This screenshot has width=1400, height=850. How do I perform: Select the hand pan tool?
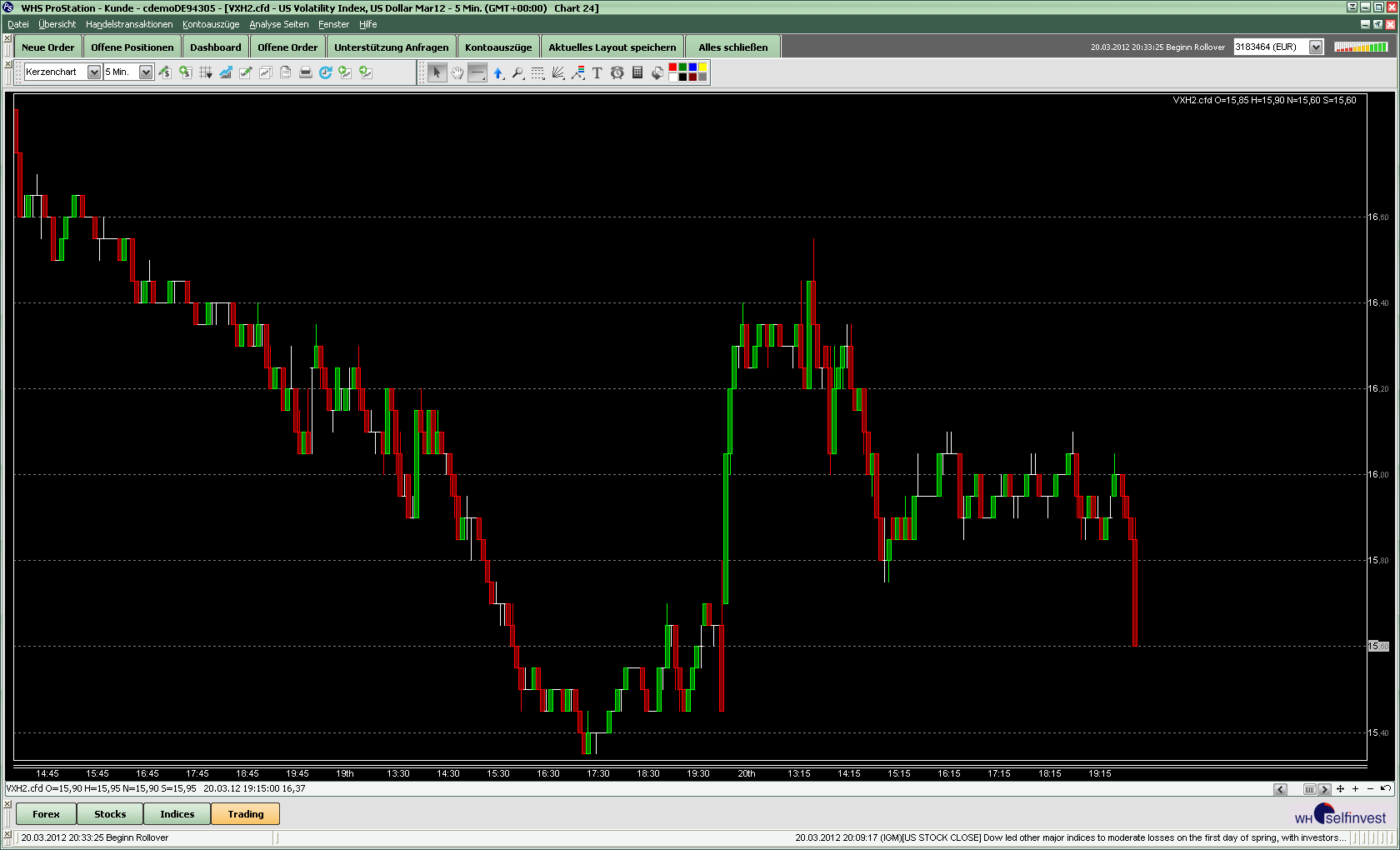457,73
